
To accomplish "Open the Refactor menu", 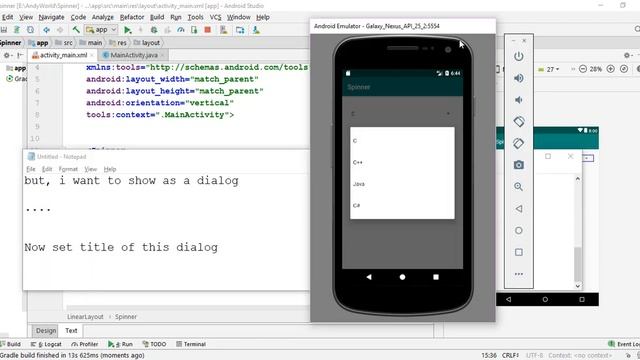I will point(132,17).
